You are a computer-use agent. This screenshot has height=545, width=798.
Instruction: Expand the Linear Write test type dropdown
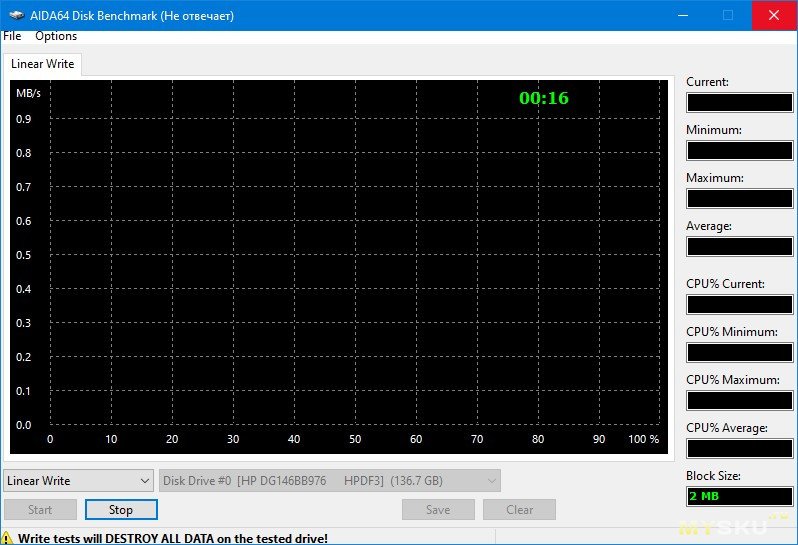coord(78,481)
